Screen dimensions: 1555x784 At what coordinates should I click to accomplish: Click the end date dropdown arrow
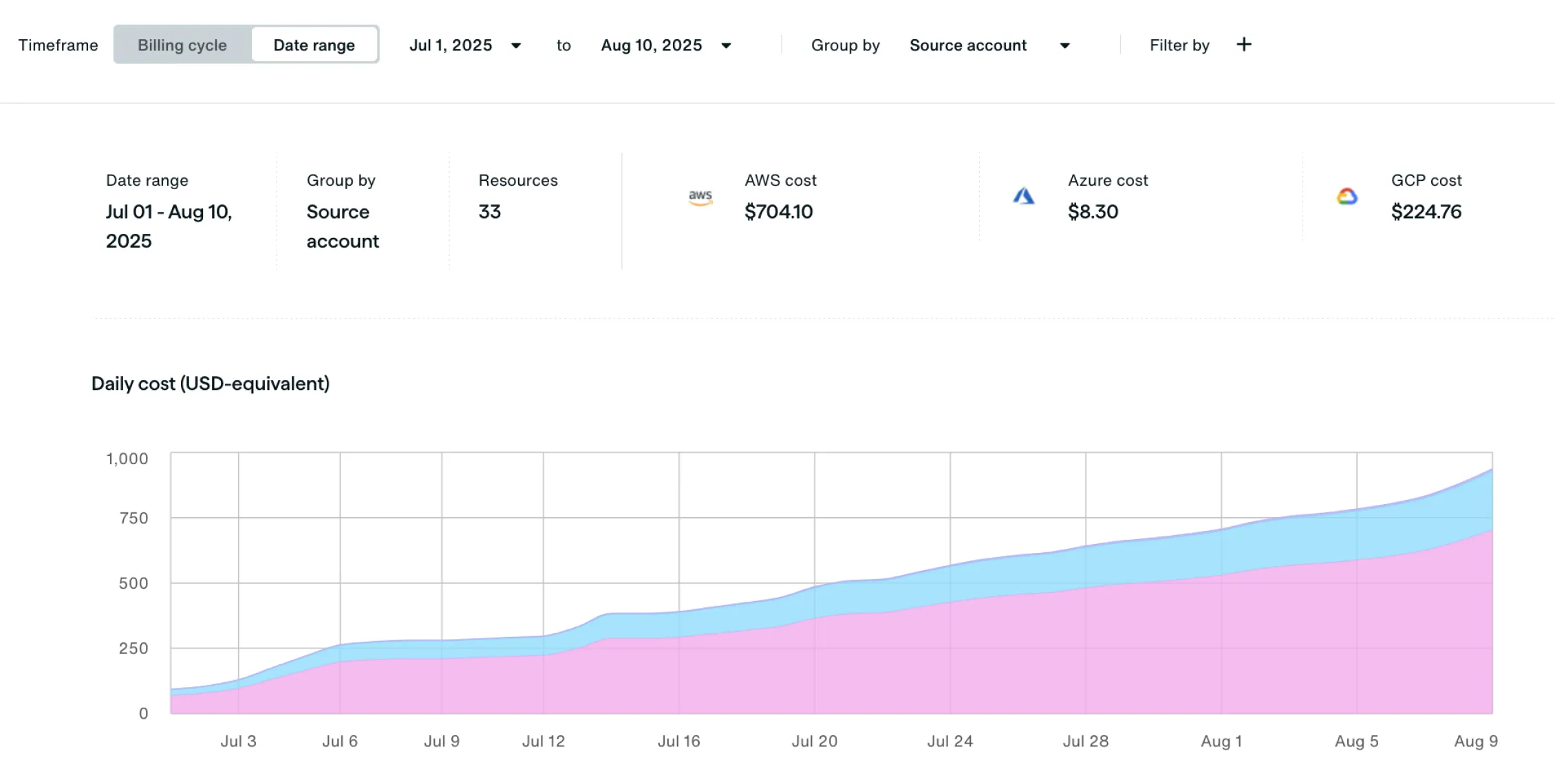[726, 46]
